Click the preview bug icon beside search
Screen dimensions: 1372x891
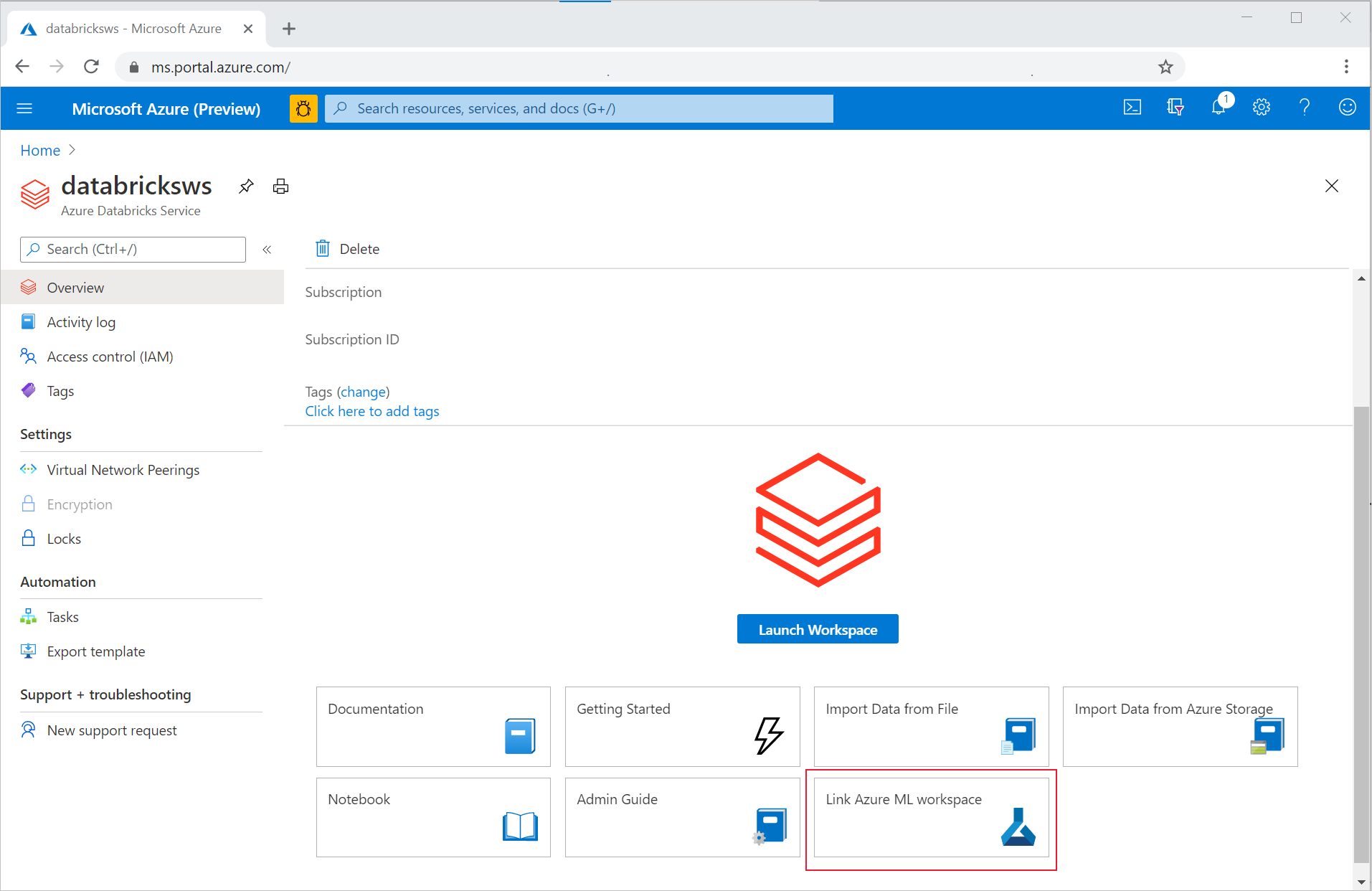tap(303, 108)
